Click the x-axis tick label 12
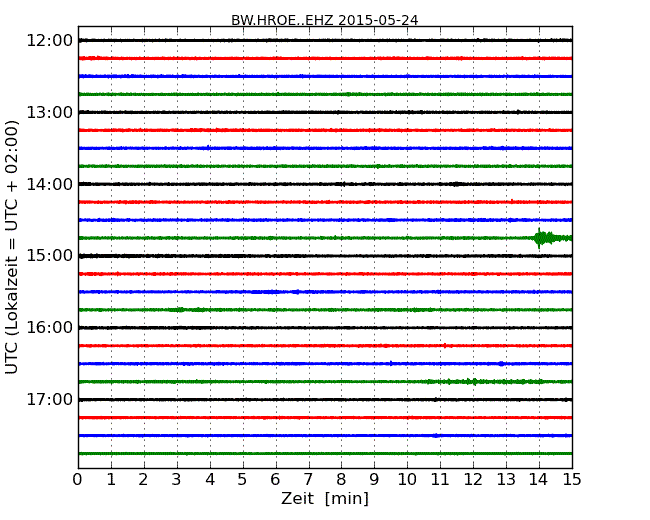This screenshot has width=650, height=520. click(x=473, y=480)
